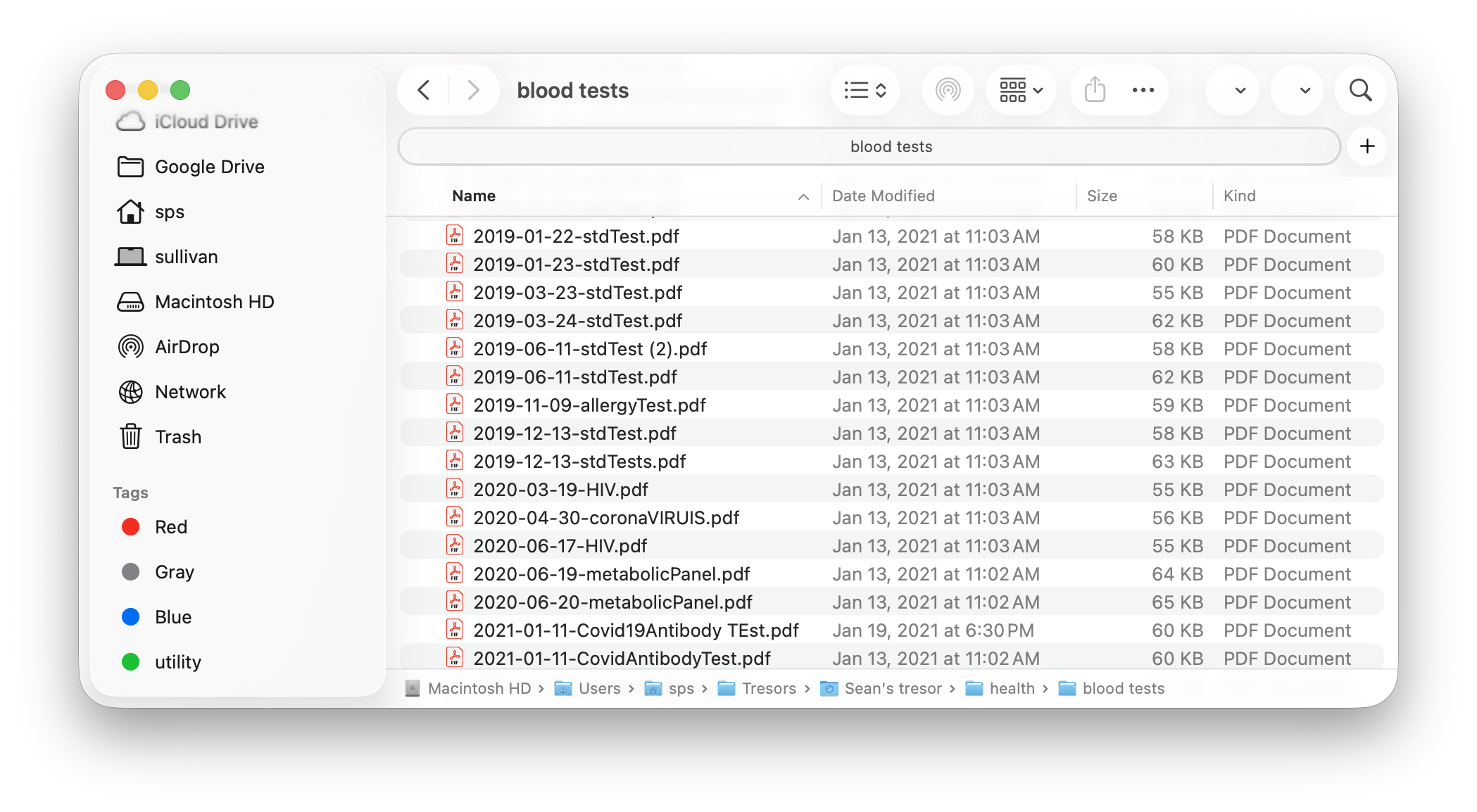This screenshot has width=1477, height=812.
Task: Select 2020-06-19-metabolicPanel.pdf
Action: [891, 574]
